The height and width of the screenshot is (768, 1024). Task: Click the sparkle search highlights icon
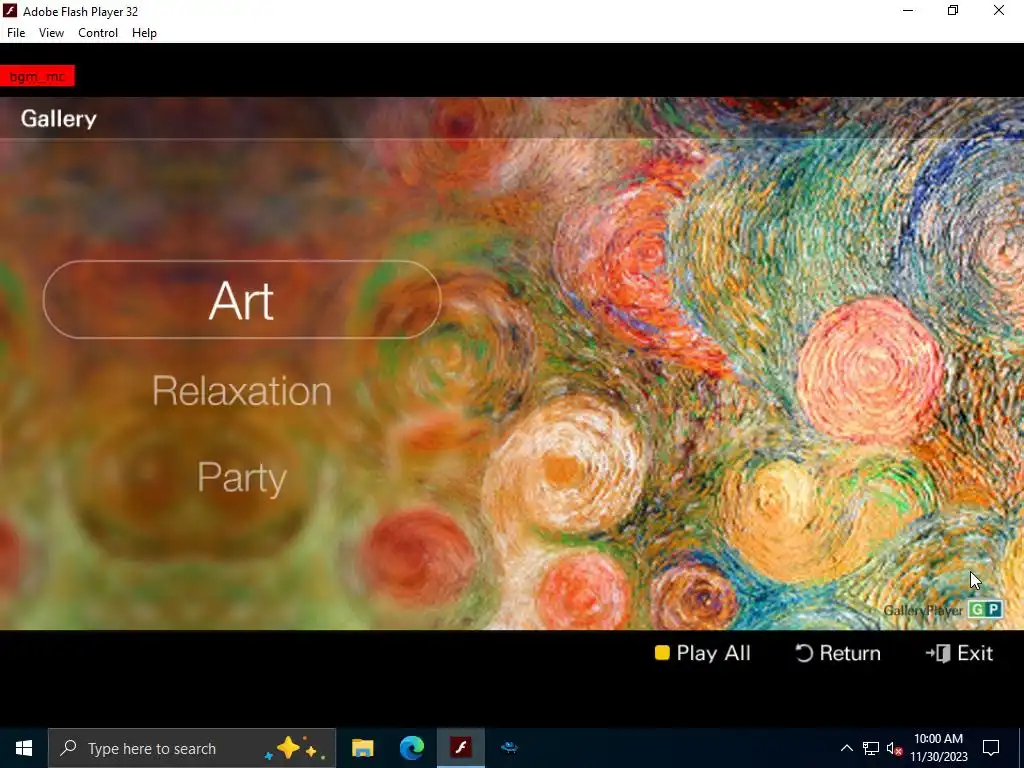click(295, 748)
